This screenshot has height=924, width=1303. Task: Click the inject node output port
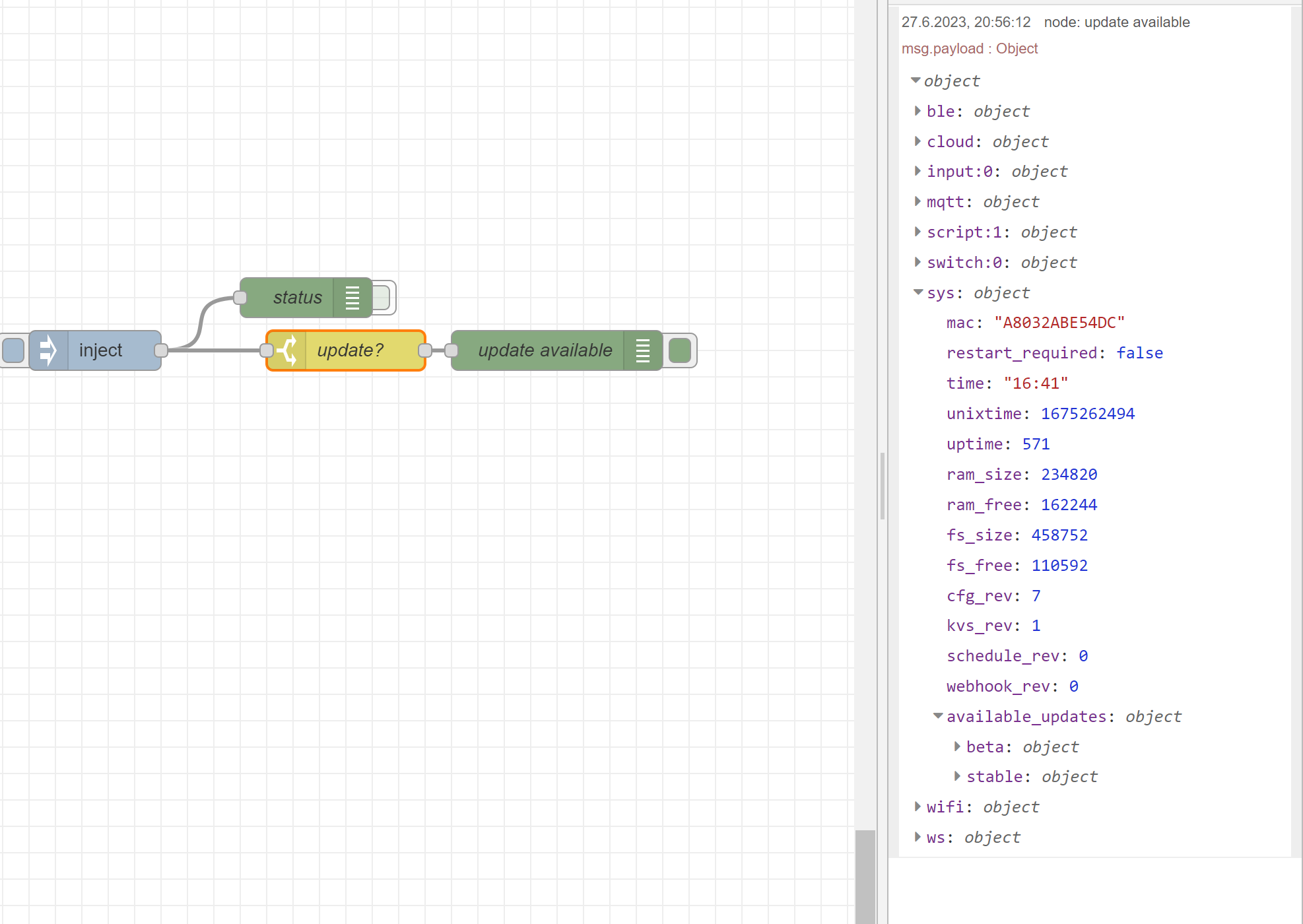pos(161,350)
